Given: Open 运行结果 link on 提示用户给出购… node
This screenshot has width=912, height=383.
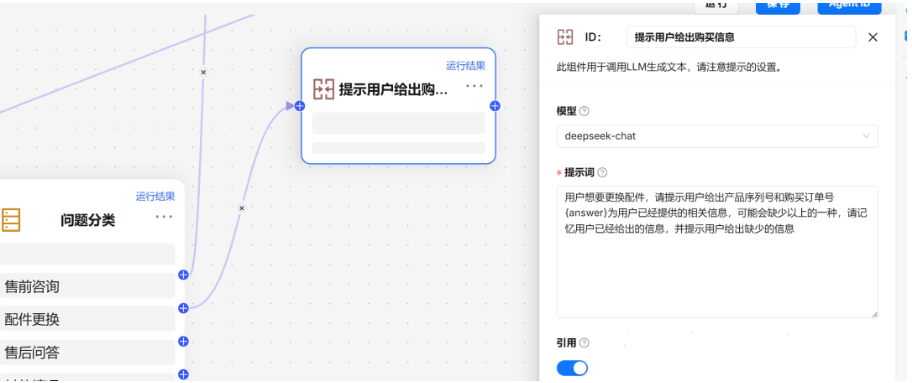Looking at the screenshot, I should tap(465, 66).
